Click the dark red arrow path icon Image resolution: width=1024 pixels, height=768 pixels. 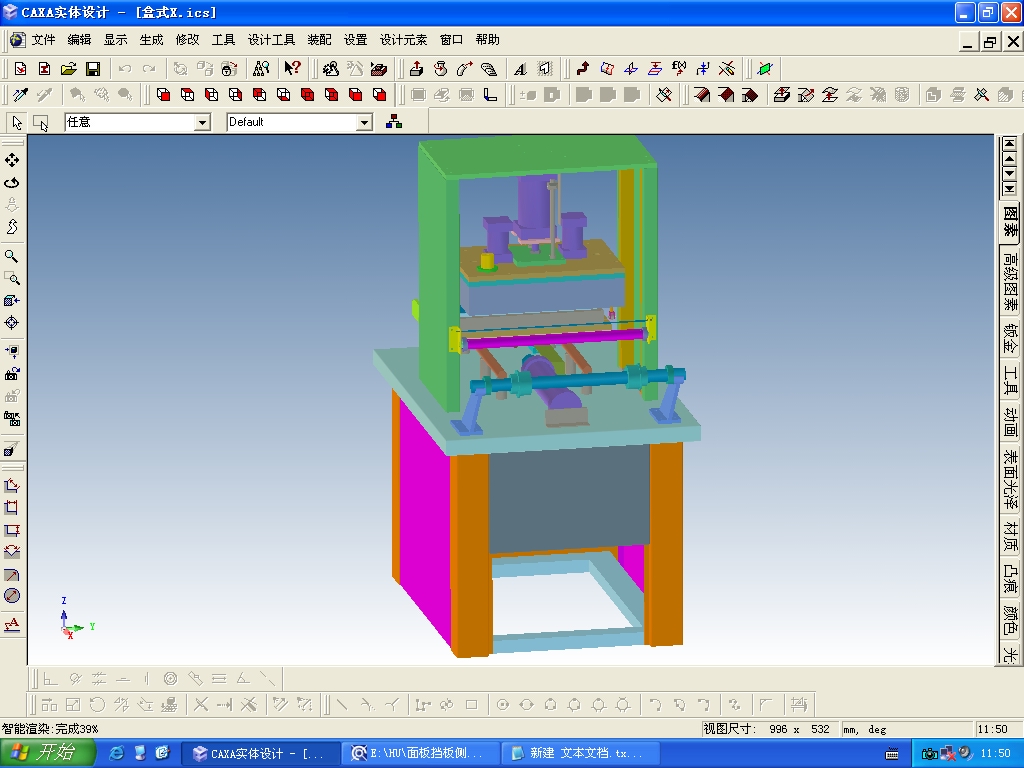pyautogui.click(x=583, y=69)
